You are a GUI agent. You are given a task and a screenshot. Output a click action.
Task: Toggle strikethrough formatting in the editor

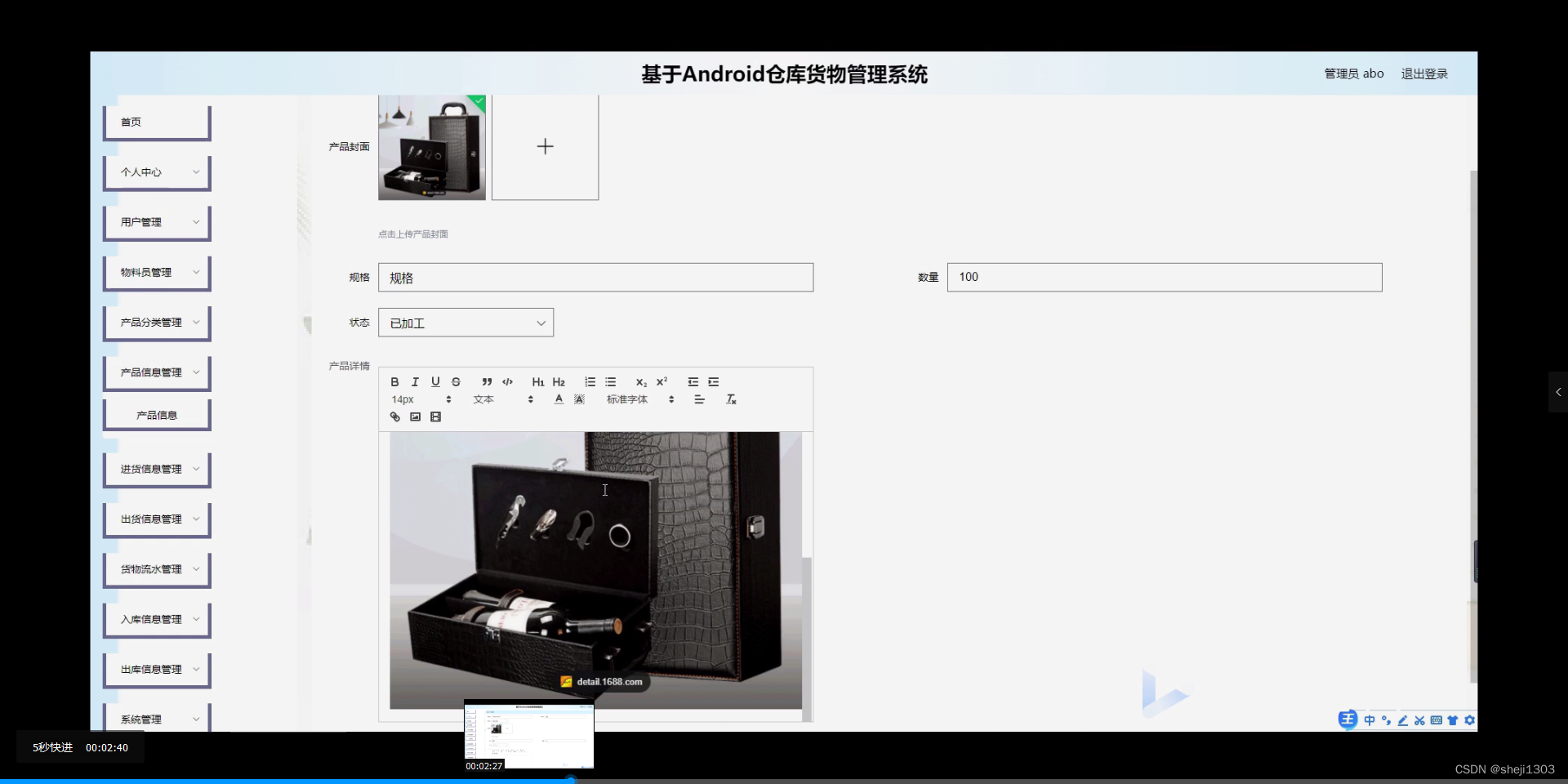click(x=456, y=381)
